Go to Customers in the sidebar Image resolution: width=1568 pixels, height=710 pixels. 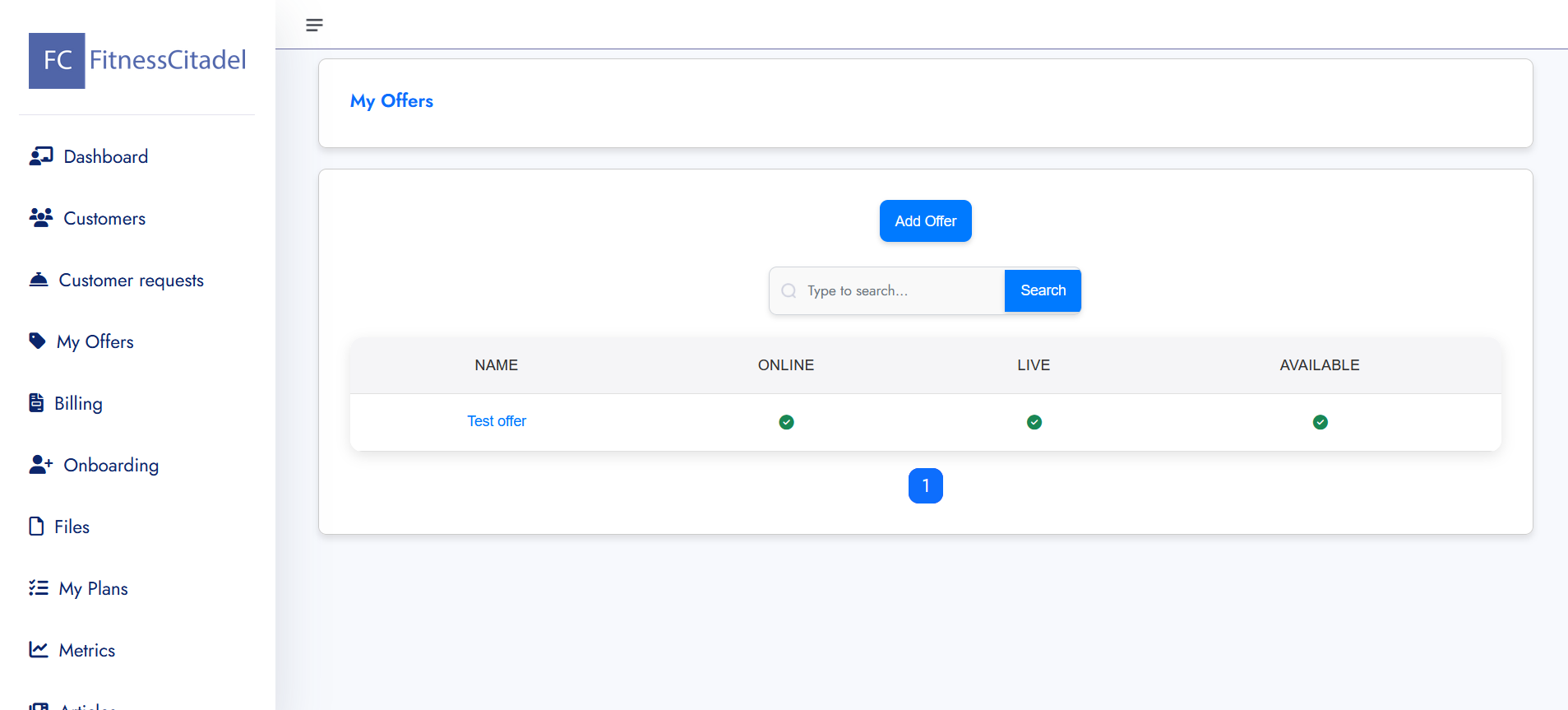tap(104, 219)
